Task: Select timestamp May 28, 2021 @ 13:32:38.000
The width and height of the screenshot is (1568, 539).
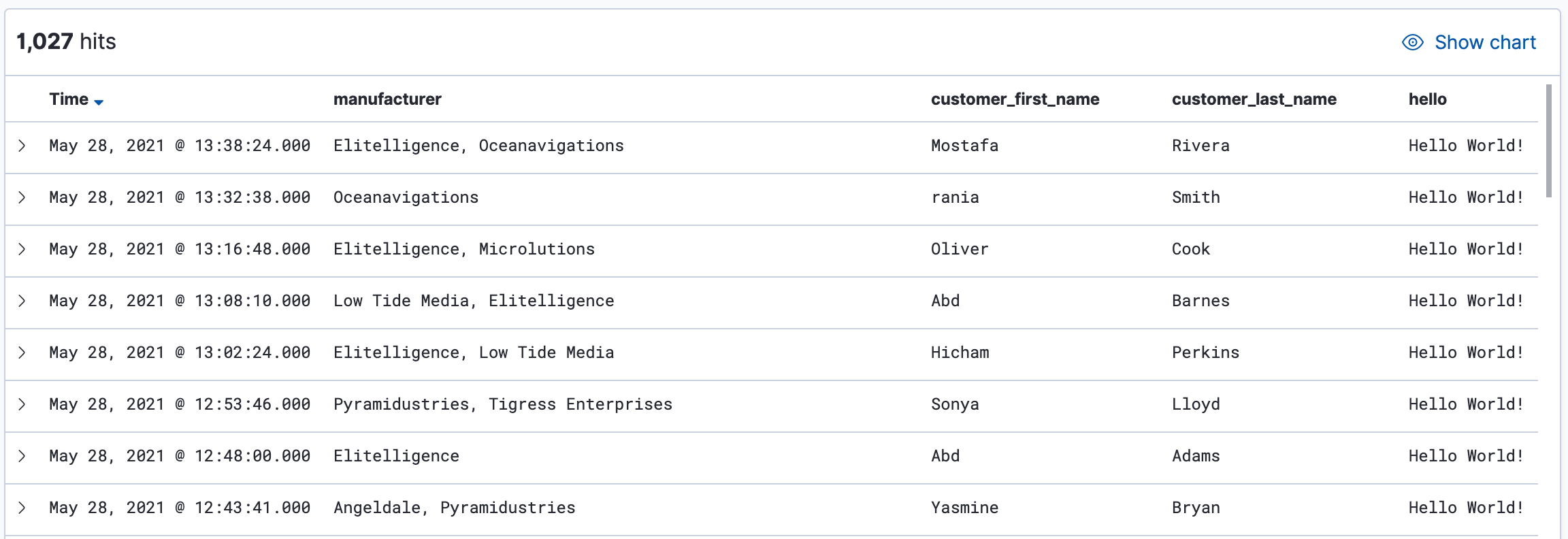Action: (x=180, y=197)
